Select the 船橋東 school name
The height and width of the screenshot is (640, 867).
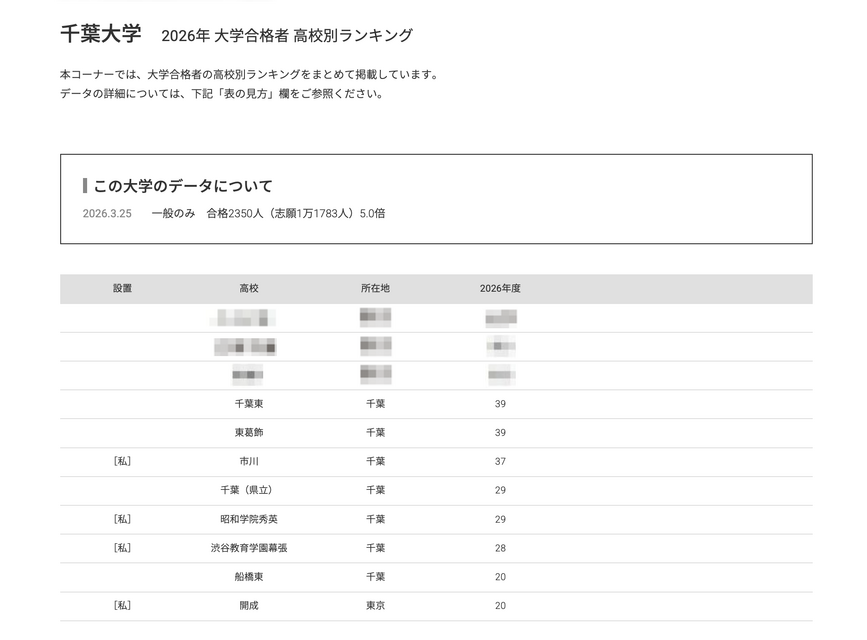(x=249, y=577)
